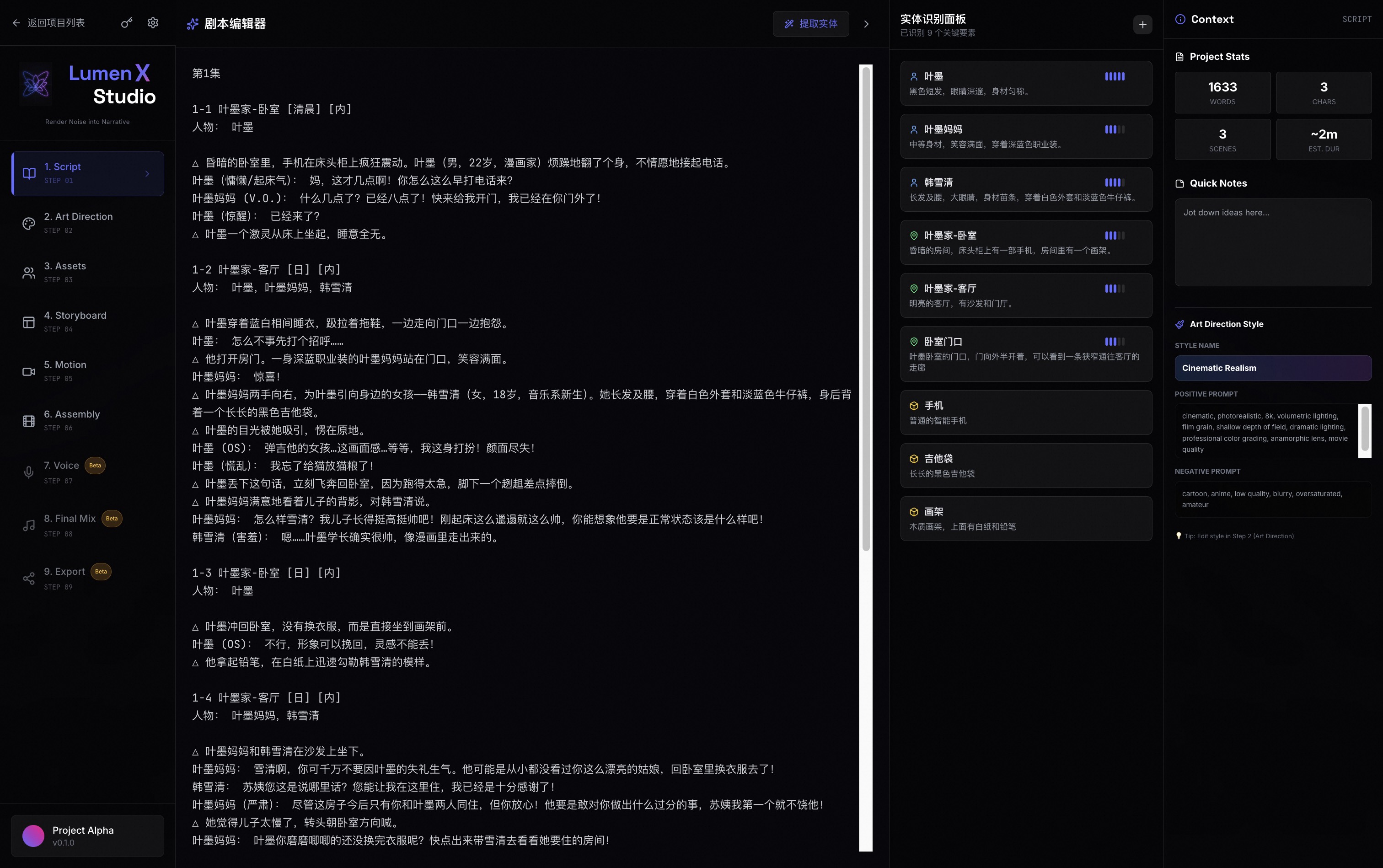Open settings gear in top bar
The width and height of the screenshot is (1383, 868).
click(153, 23)
